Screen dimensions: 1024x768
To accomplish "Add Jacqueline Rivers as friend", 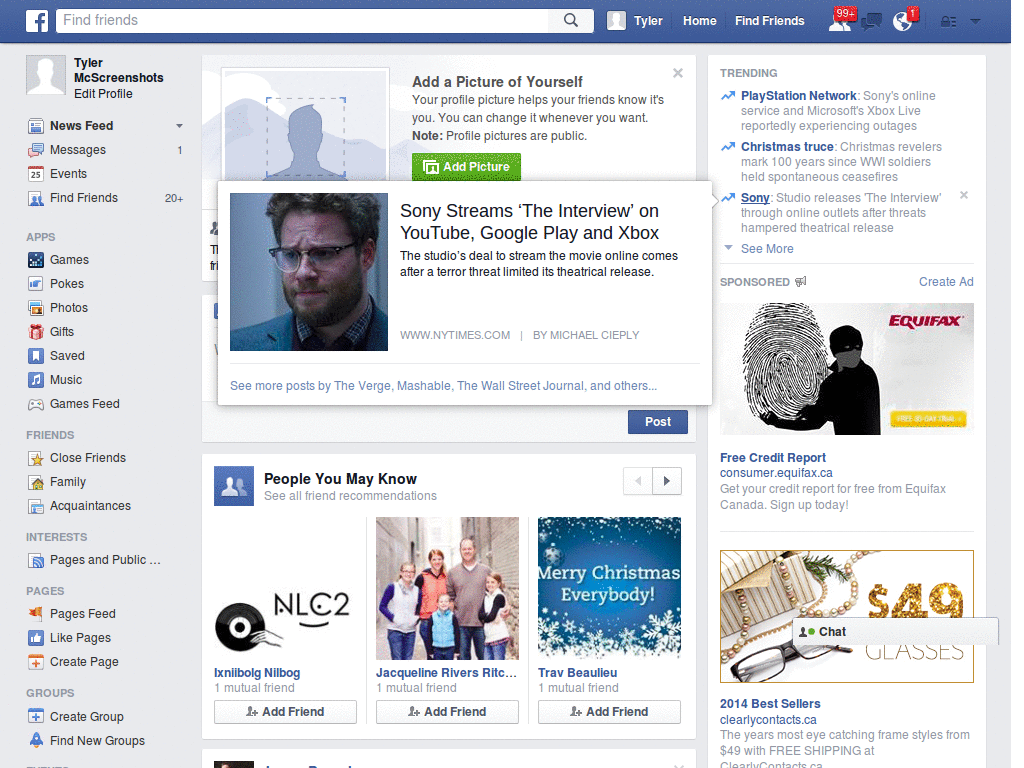I will tap(447, 712).
